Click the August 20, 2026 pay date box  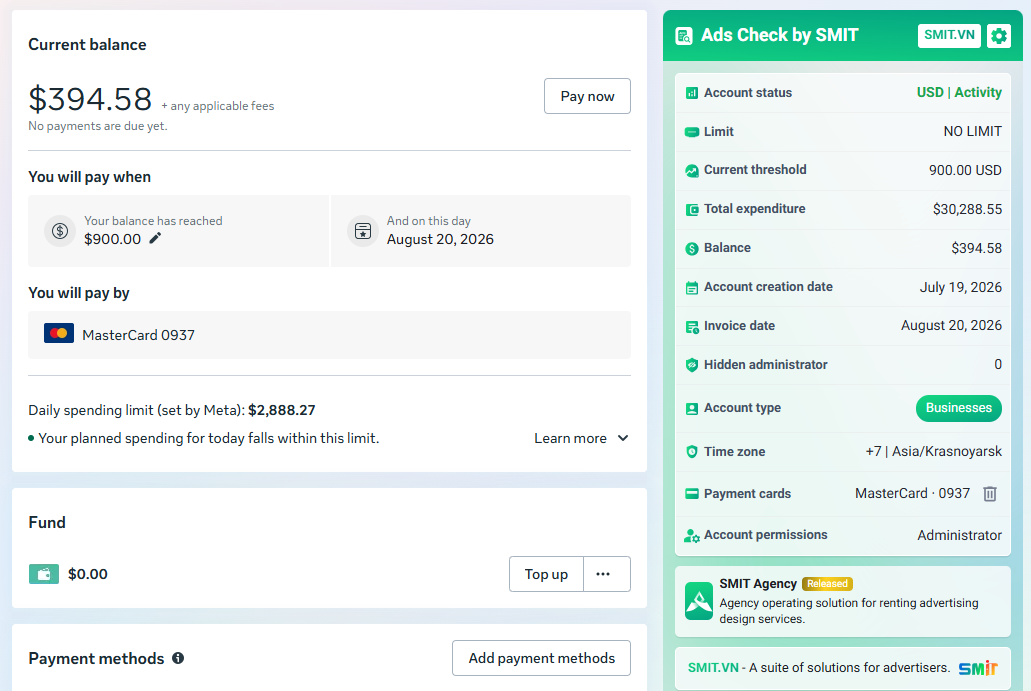(481, 231)
